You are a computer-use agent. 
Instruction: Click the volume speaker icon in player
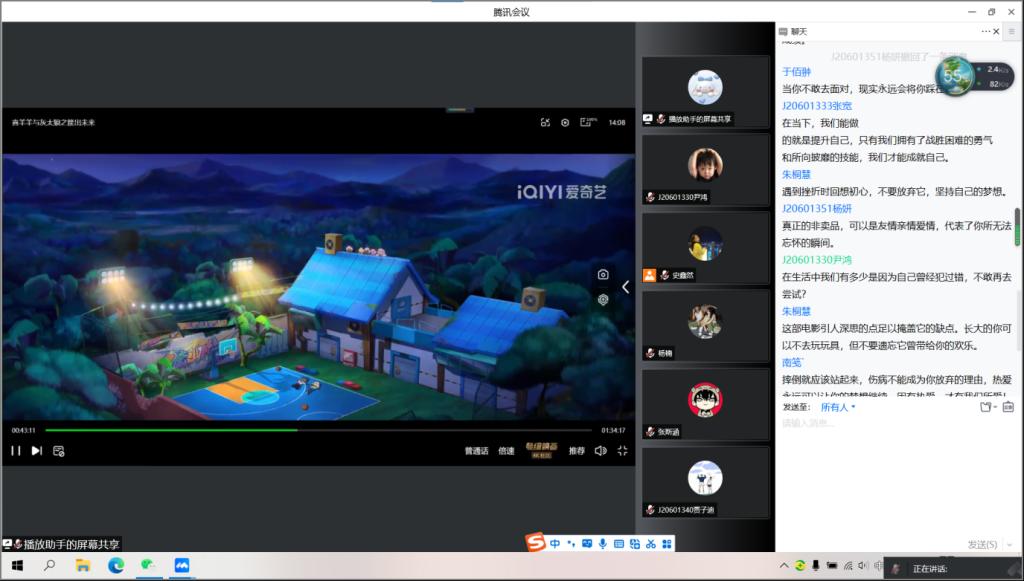click(600, 451)
